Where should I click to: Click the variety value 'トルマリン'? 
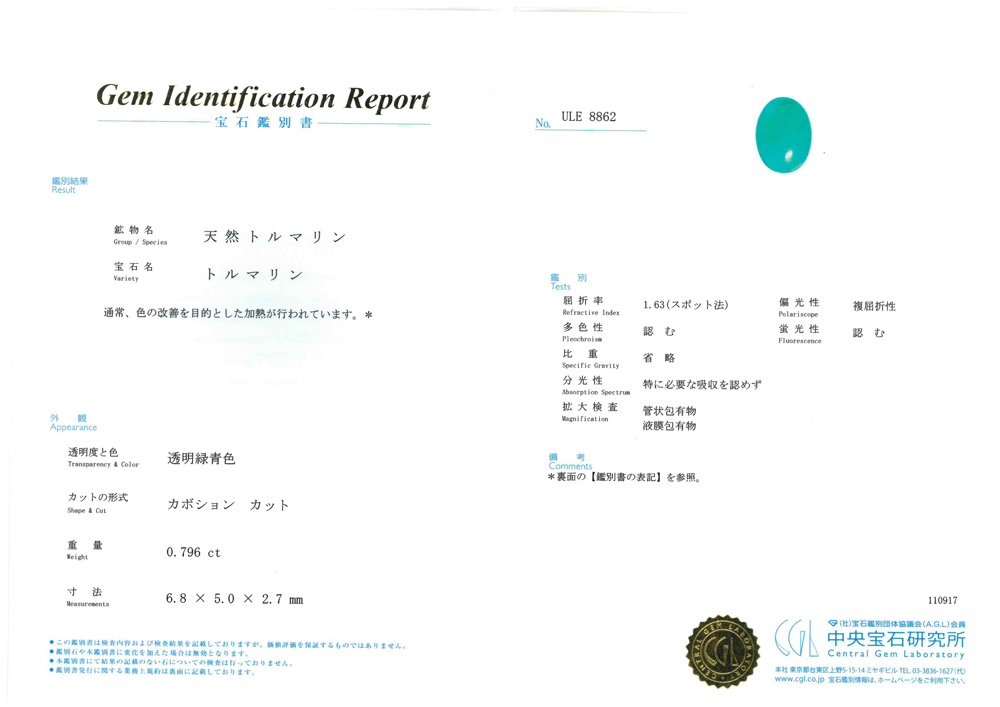click(254, 274)
